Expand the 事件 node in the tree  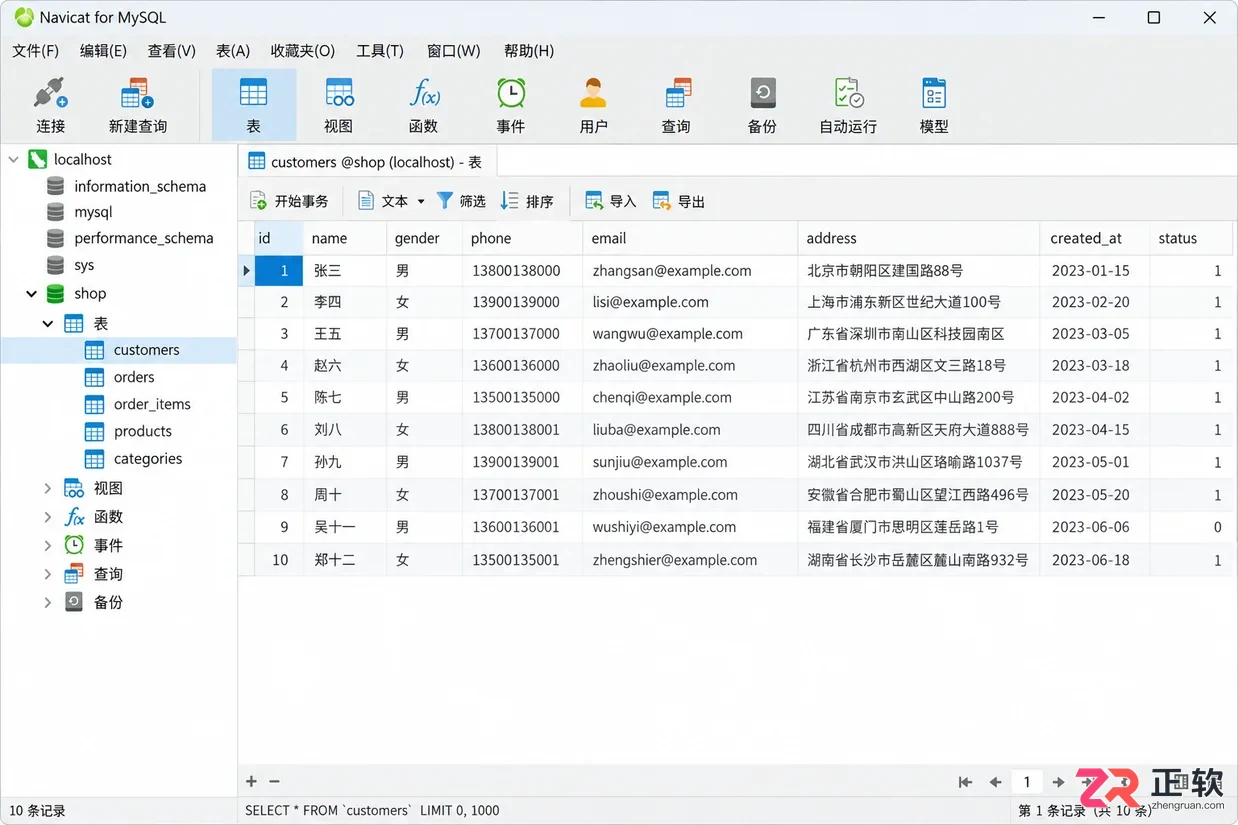[x=47, y=545]
